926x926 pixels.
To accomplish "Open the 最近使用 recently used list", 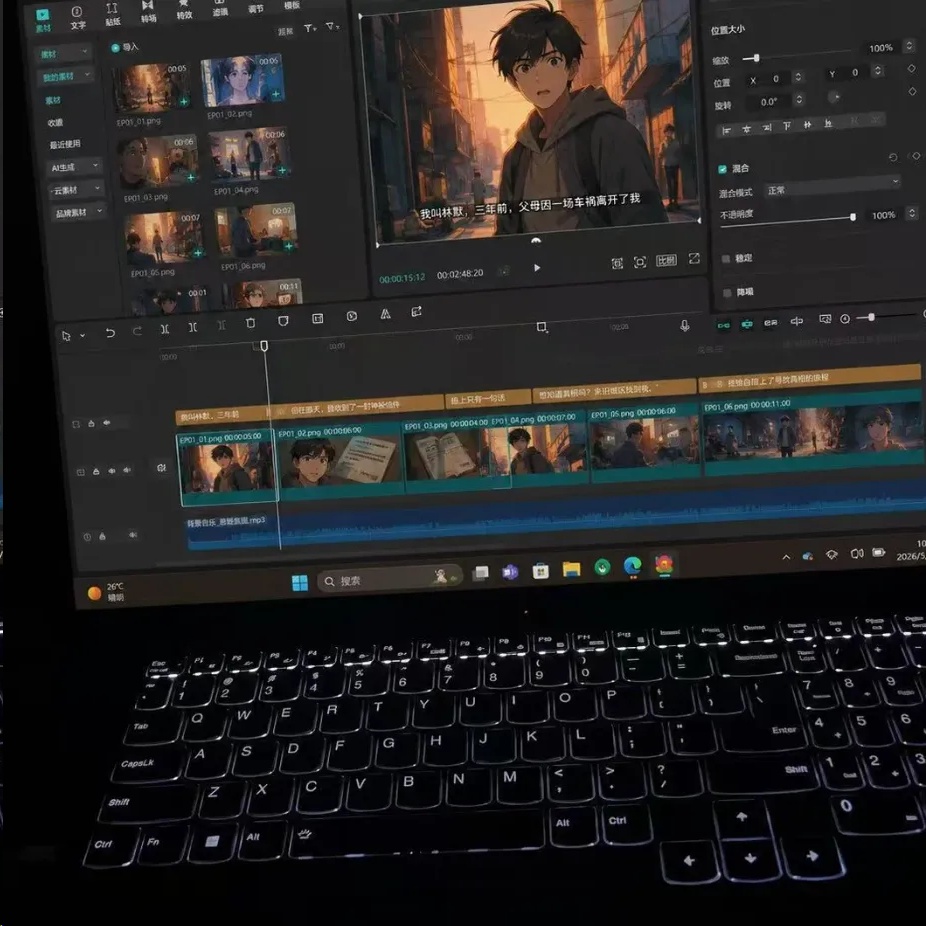I will coord(65,145).
